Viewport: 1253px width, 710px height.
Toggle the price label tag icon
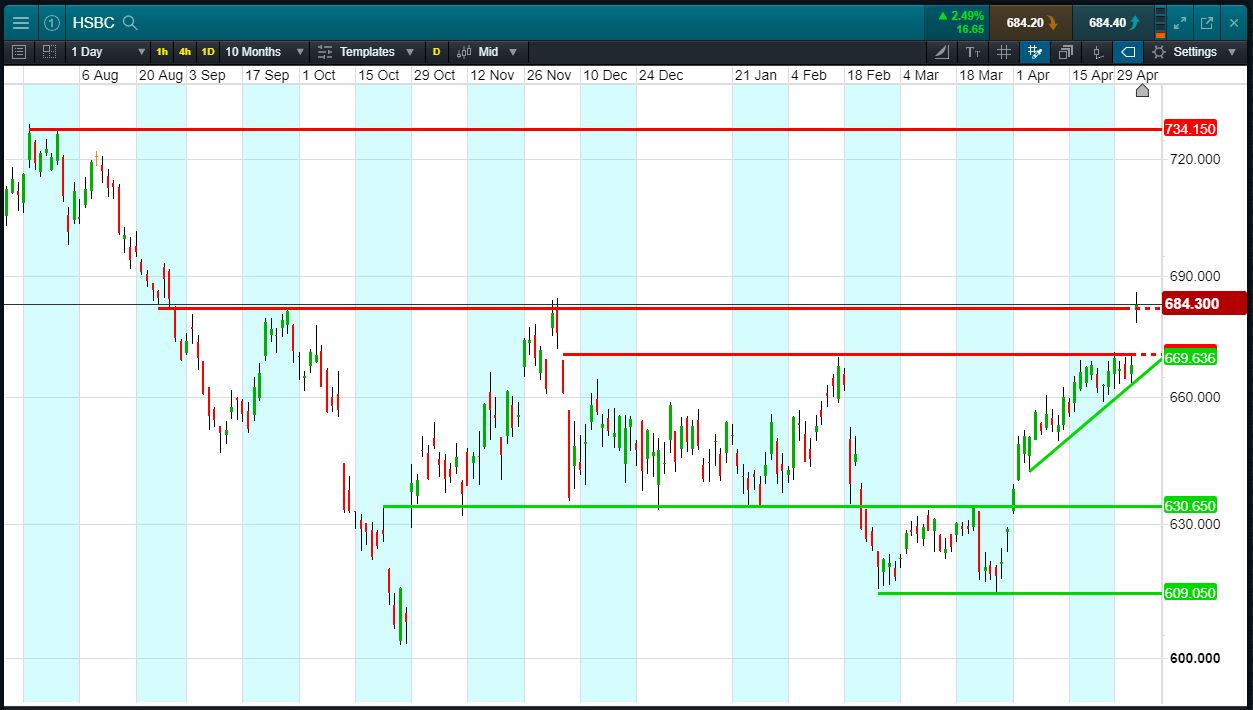[x=1128, y=51]
